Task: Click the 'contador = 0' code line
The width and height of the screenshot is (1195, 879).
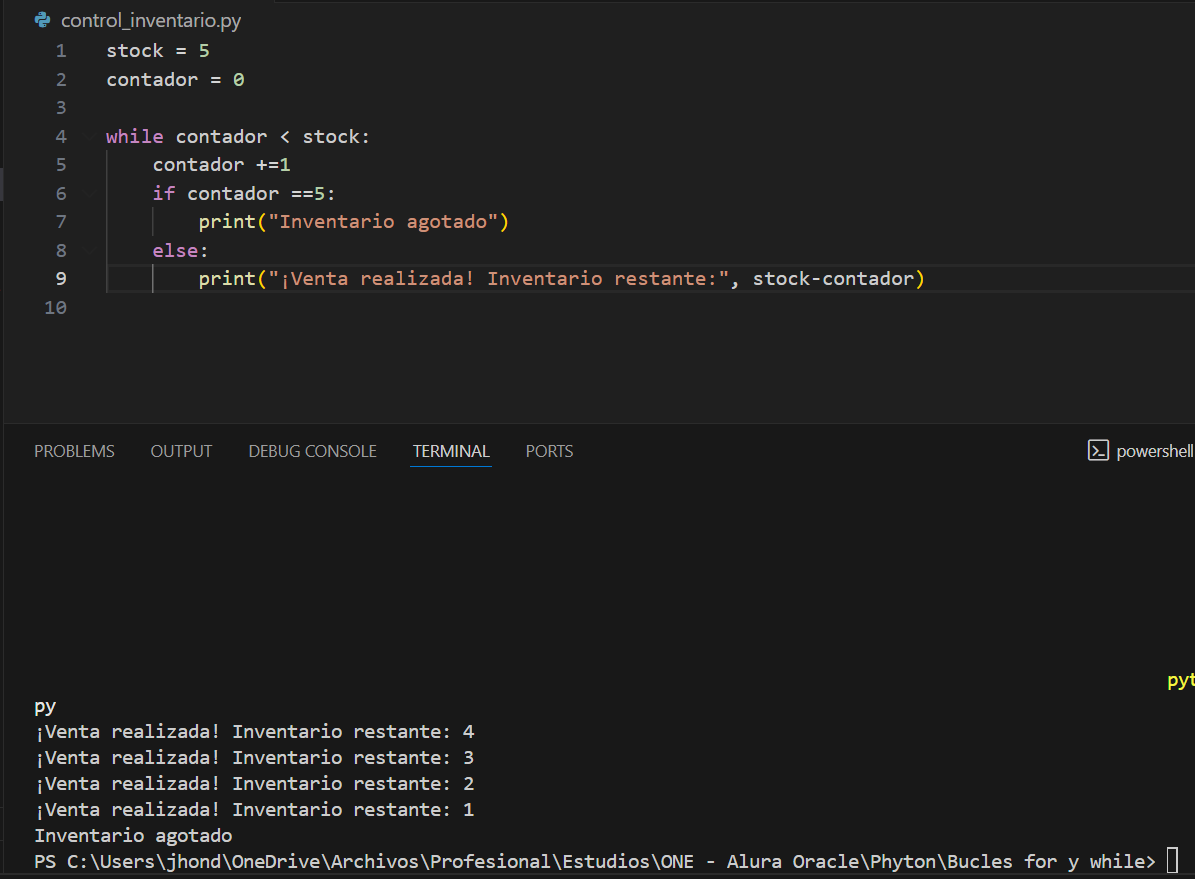Action: coord(175,79)
